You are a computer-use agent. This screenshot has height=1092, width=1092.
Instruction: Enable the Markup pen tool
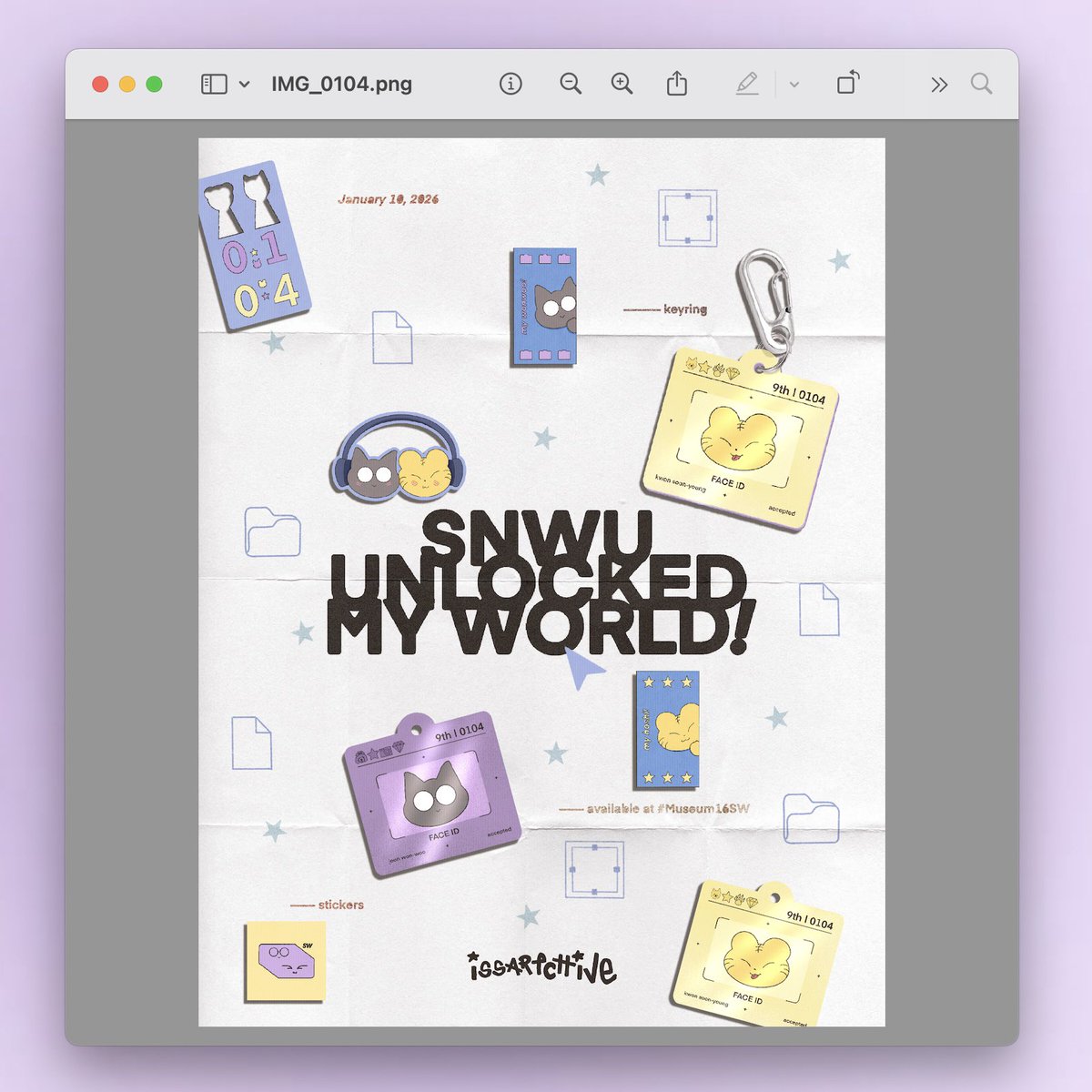click(747, 85)
